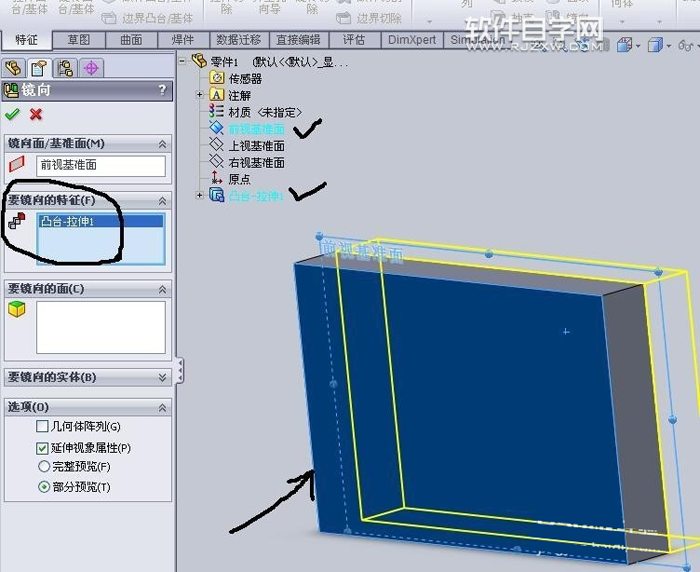Expand the 凸台-拉伸1 tree node
This screenshot has width=700, height=572.
click(200, 195)
